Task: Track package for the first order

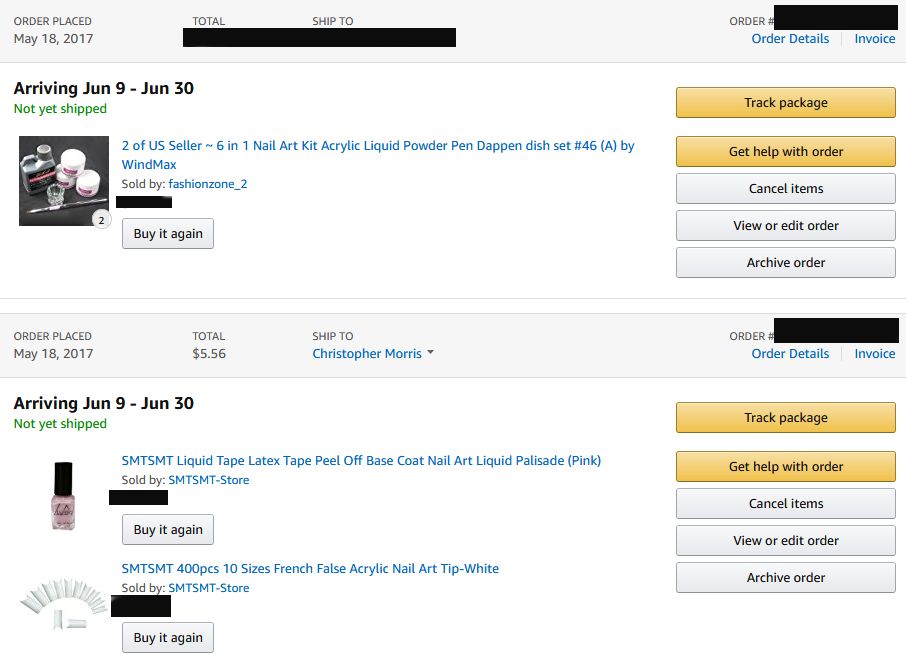Action: pos(785,103)
